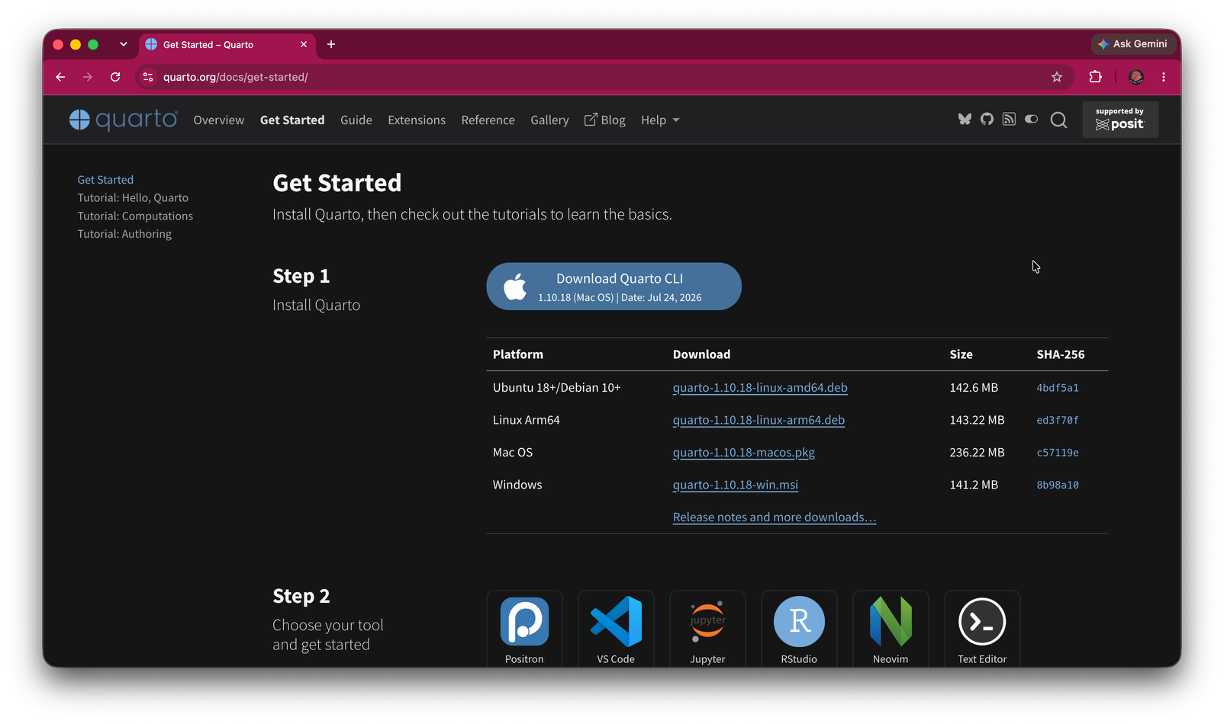The width and height of the screenshot is (1224, 724).
Task: Open the site search magnifier
Action: tap(1059, 120)
